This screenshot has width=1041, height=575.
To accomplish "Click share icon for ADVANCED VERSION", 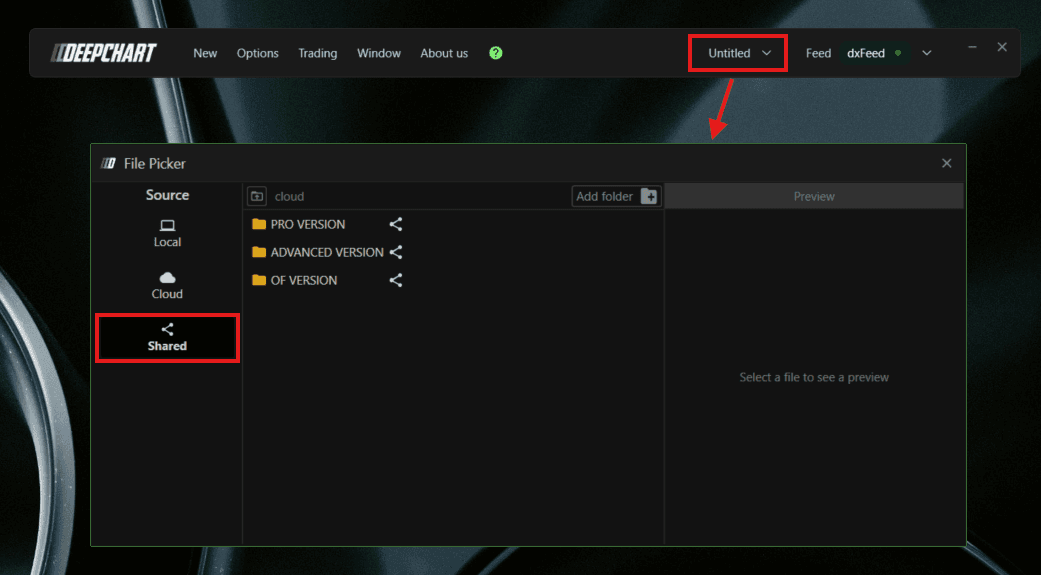I will (x=396, y=252).
